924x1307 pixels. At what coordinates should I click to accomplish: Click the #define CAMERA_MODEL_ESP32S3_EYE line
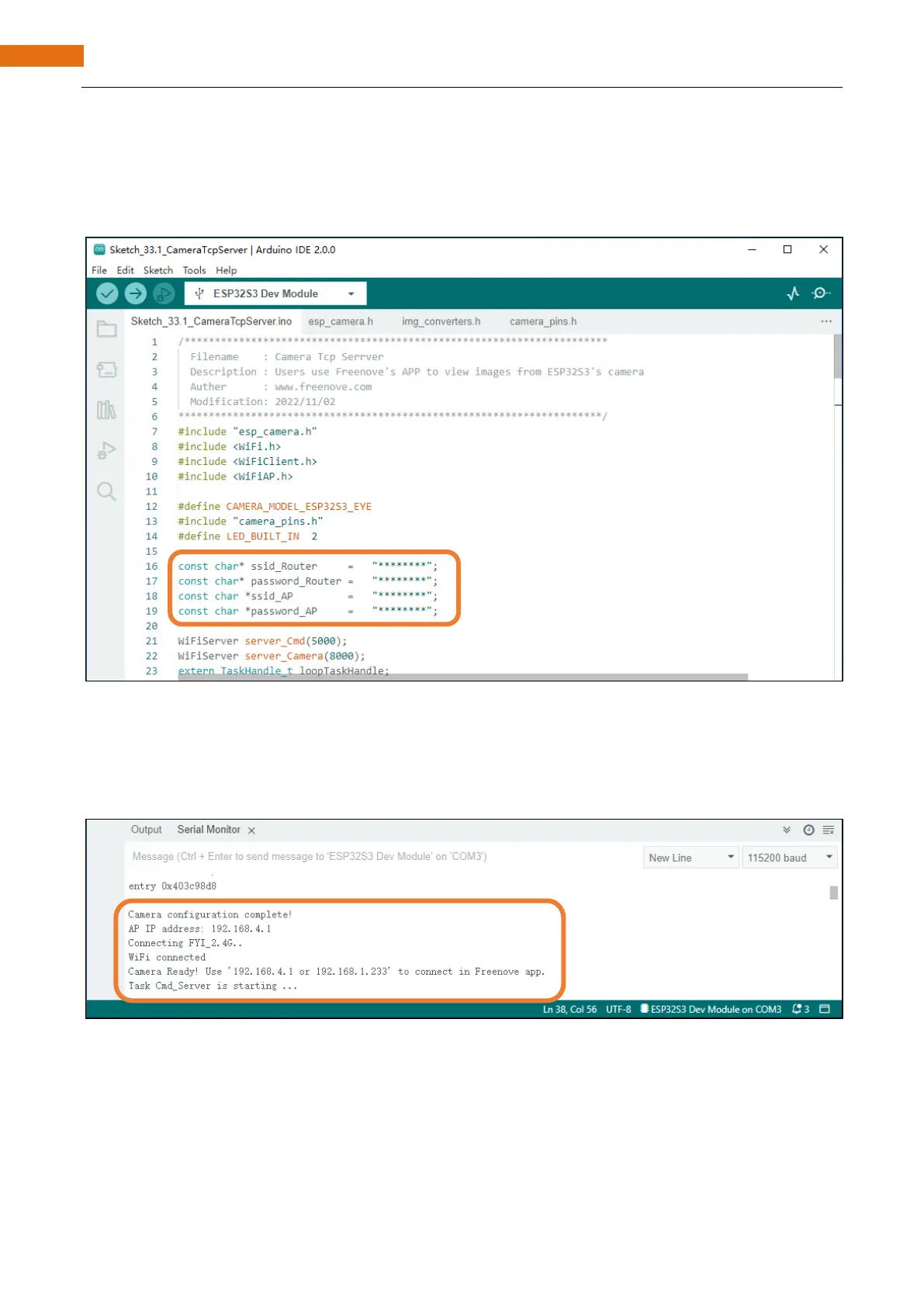[275, 506]
